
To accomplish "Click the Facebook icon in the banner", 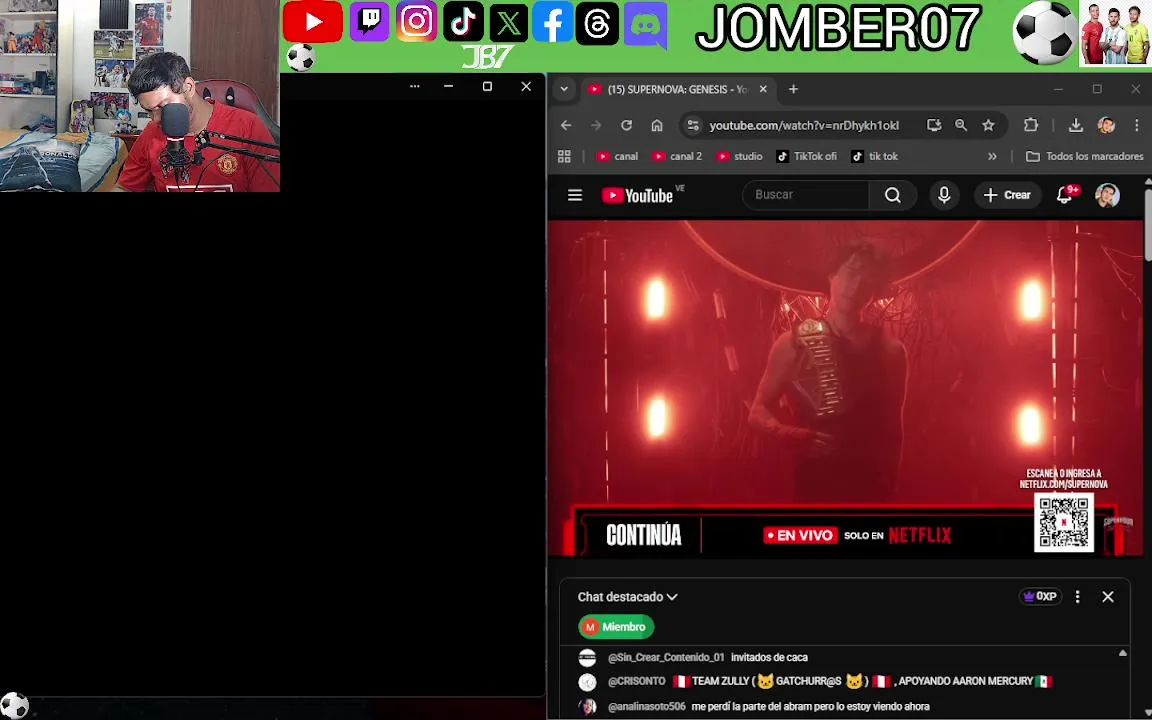I will click(x=552, y=22).
